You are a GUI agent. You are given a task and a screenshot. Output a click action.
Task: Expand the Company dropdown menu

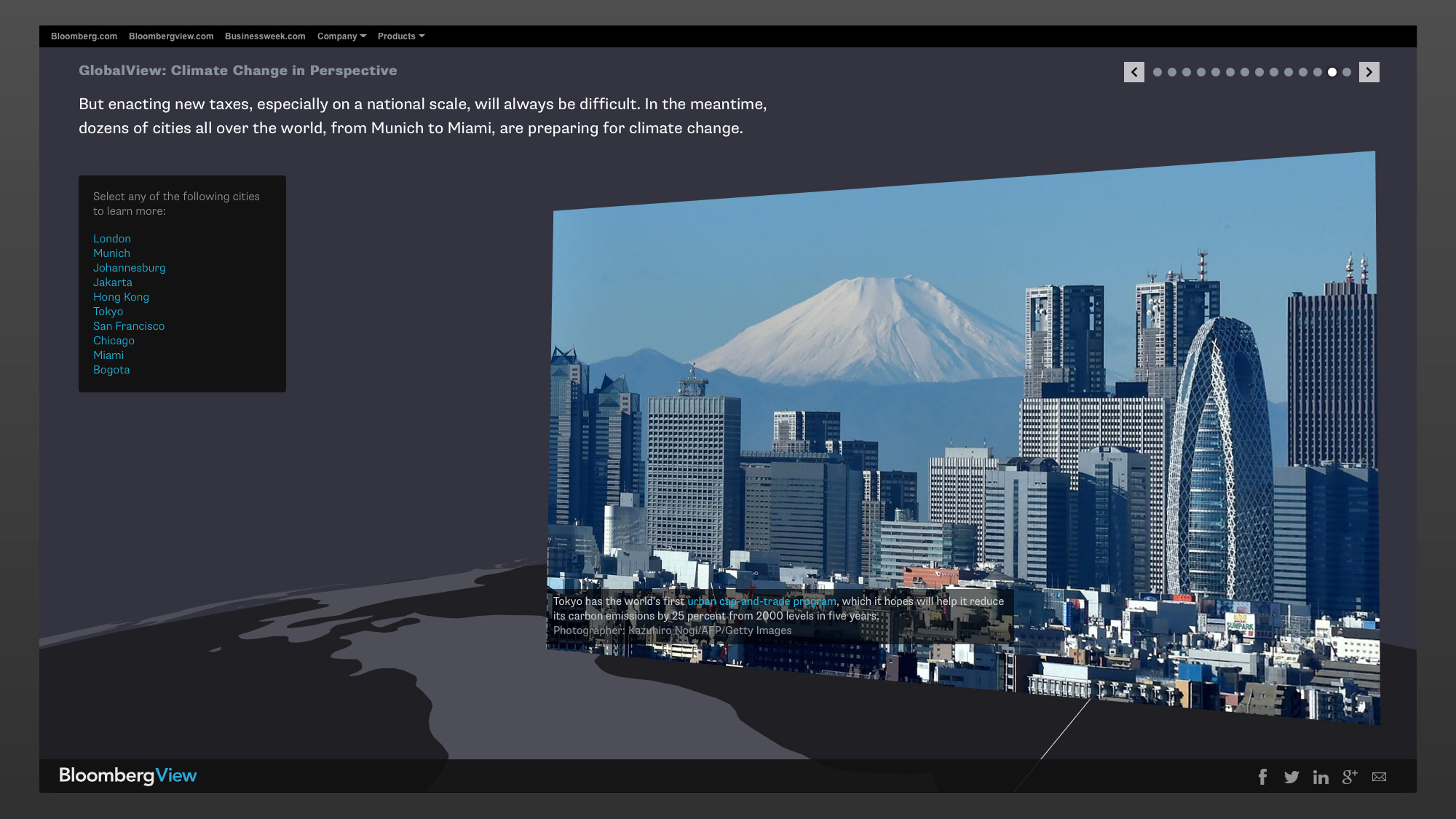point(341,36)
